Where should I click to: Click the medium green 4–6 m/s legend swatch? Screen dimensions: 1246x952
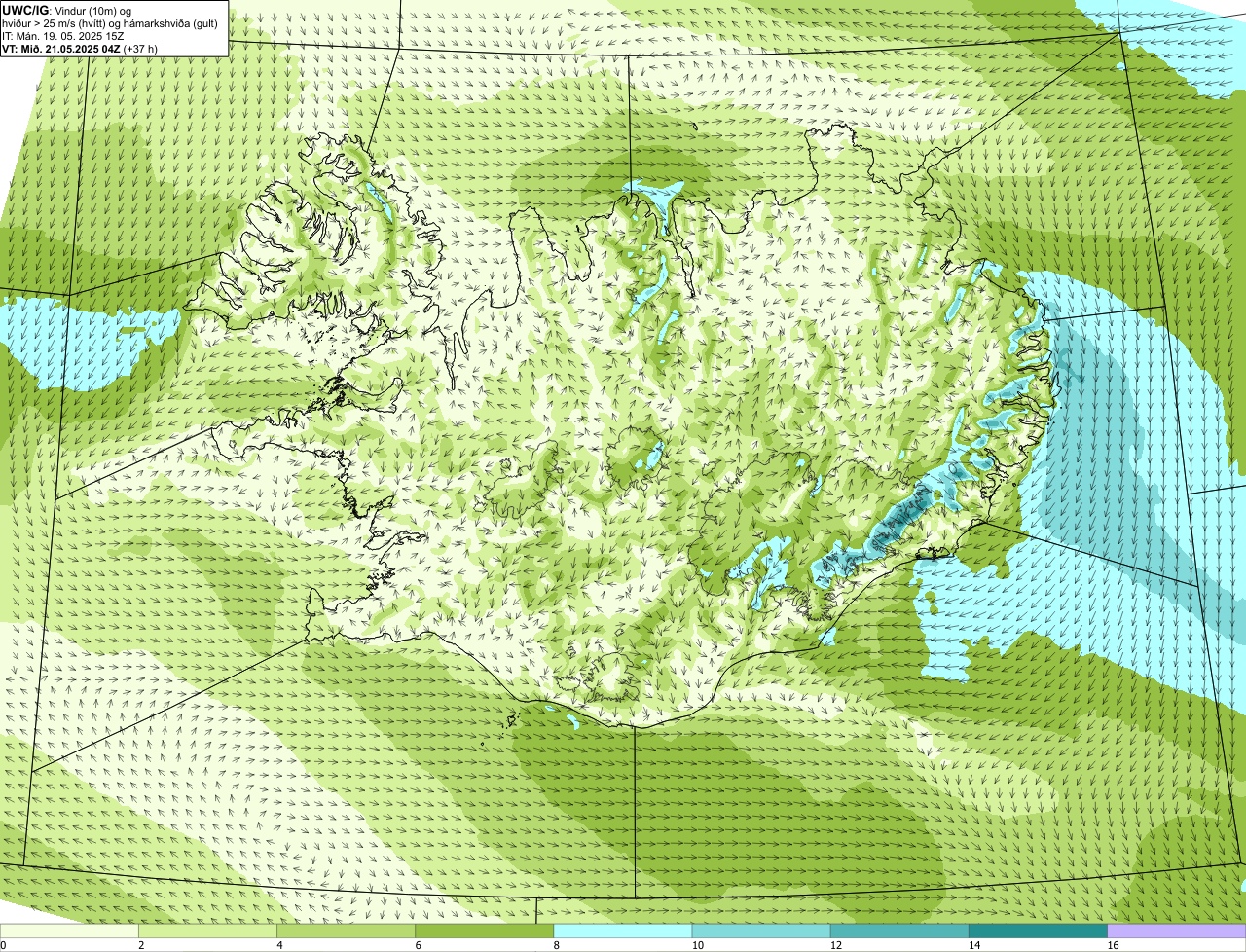(346, 932)
